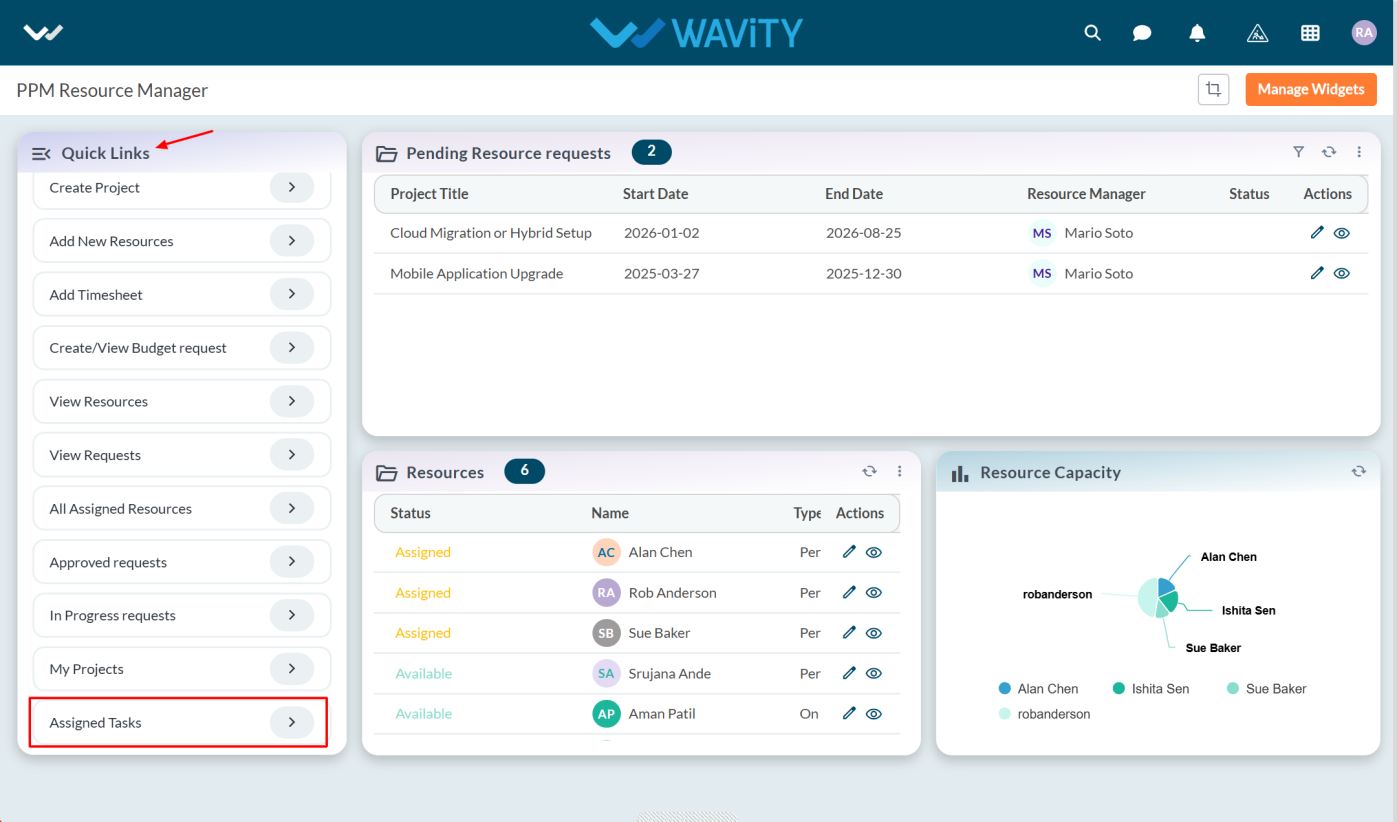The height and width of the screenshot is (822, 1397).
Task: Open Add New Resources arrow
Action: 292,241
